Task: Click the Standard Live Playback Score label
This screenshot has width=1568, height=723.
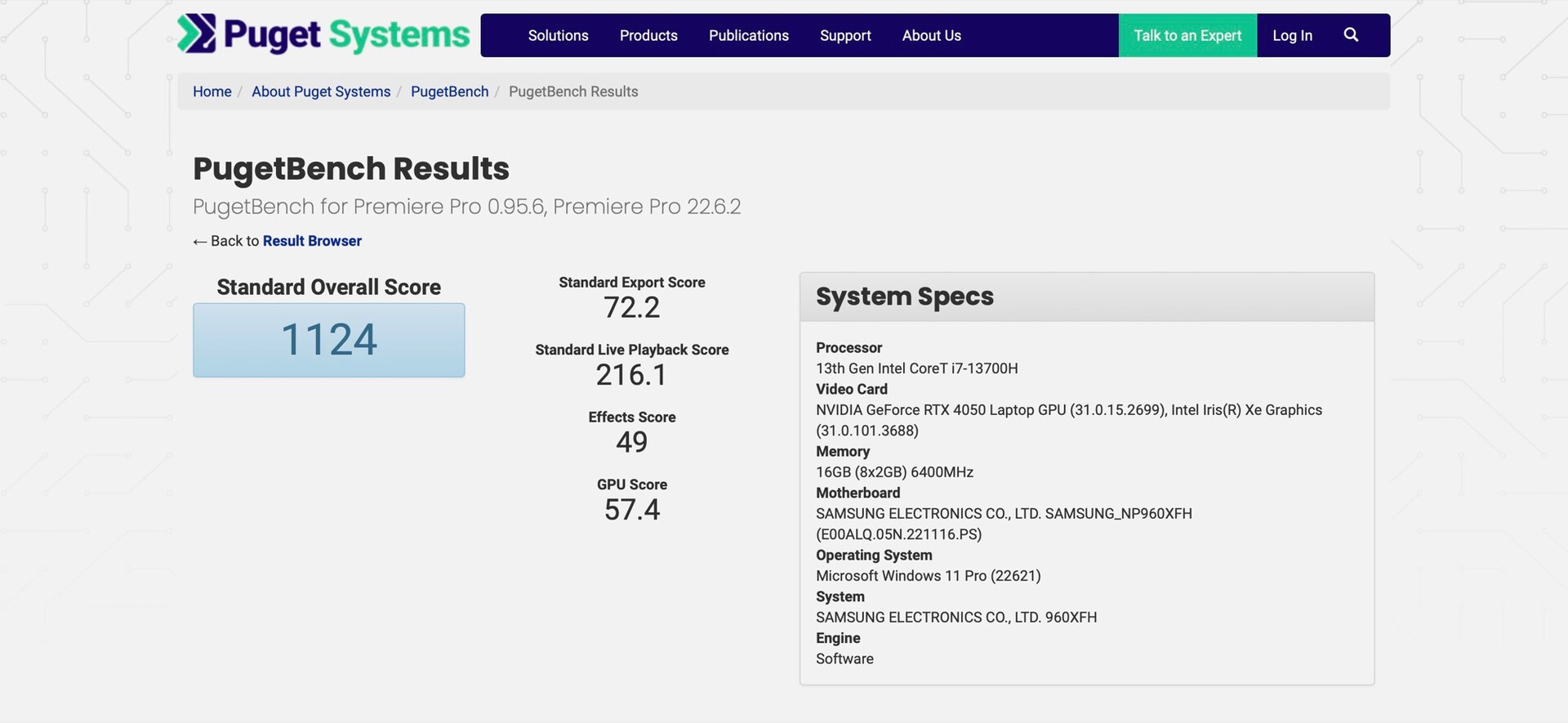Action: pyautogui.click(x=632, y=350)
